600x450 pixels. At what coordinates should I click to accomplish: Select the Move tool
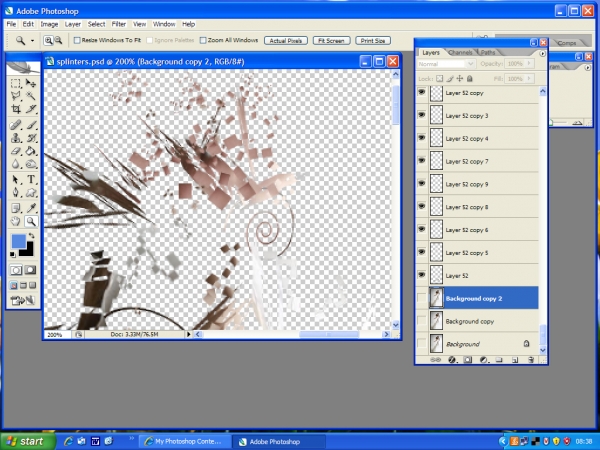(x=31, y=83)
